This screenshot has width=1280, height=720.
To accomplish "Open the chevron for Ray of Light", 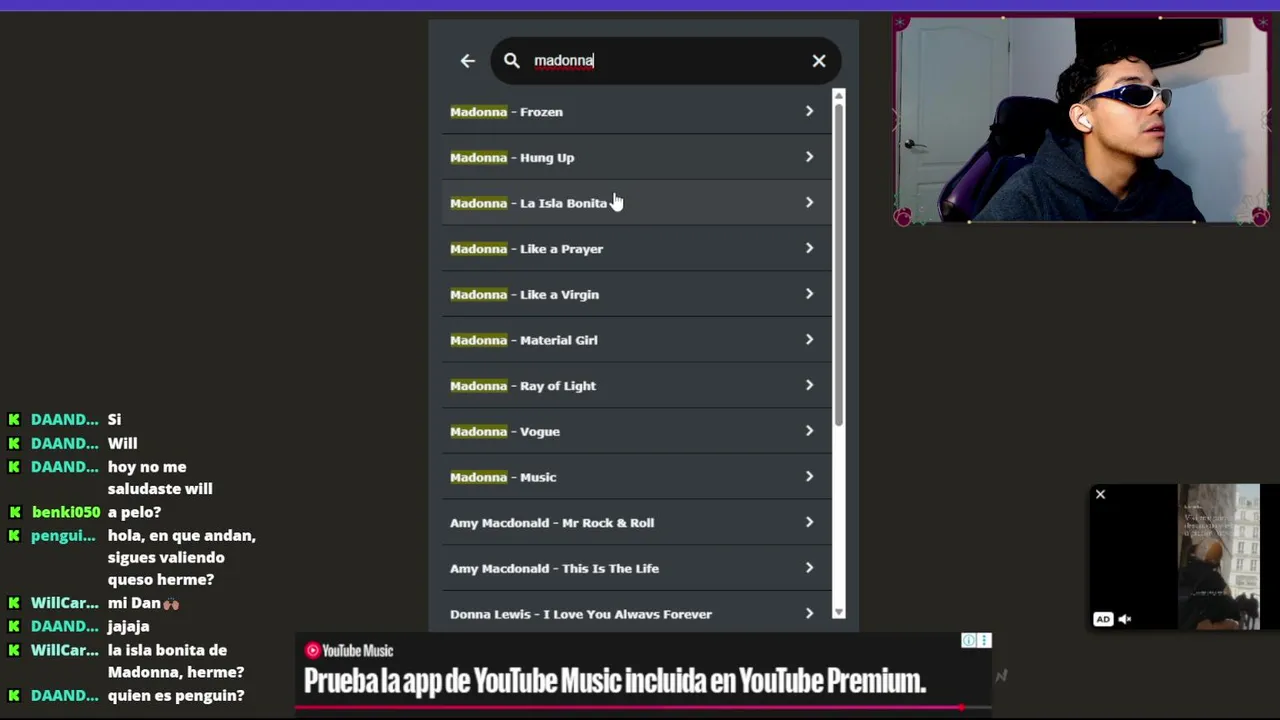I will [x=809, y=385].
